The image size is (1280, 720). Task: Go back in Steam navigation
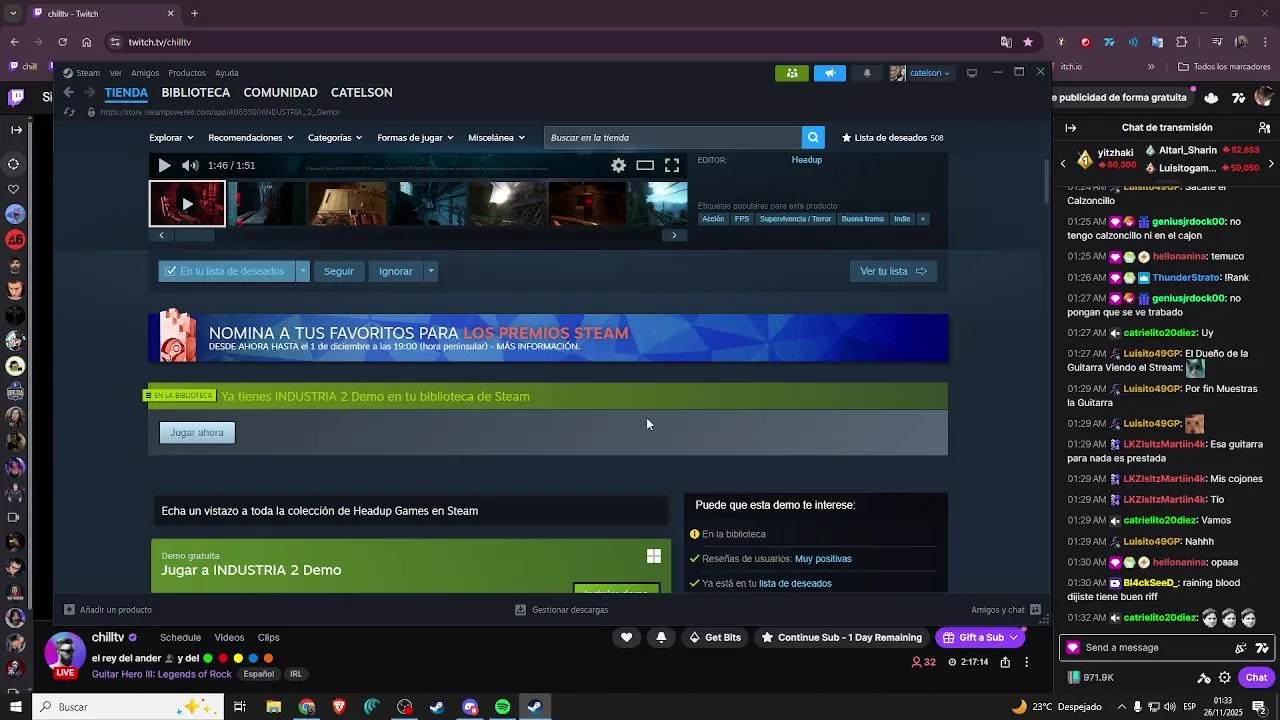click(68, 92)
